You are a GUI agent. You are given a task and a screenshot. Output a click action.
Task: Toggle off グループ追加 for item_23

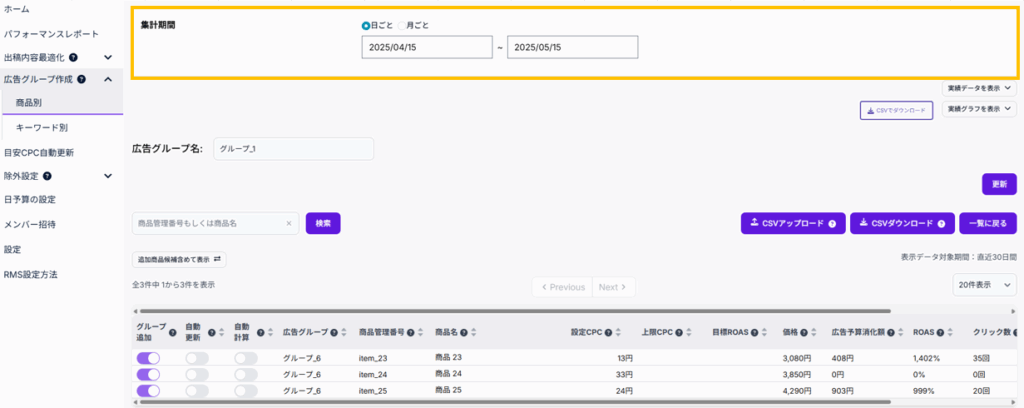pos(147,357)
